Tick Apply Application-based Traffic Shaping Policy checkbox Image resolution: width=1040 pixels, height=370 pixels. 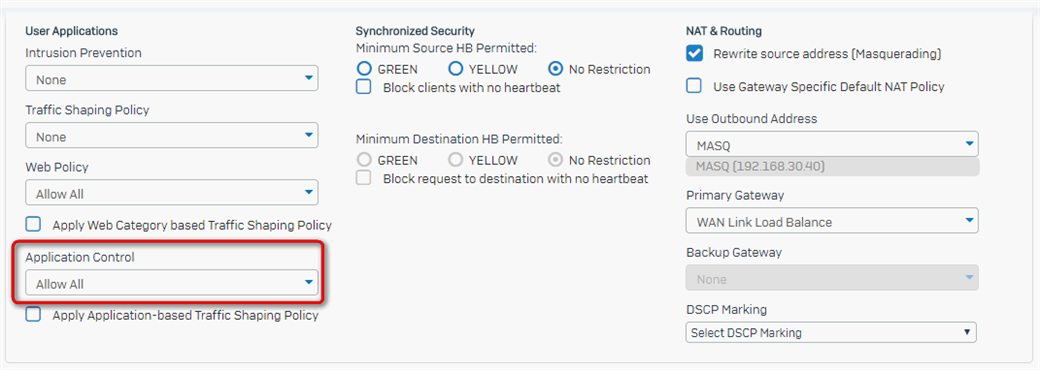point(33,314)
